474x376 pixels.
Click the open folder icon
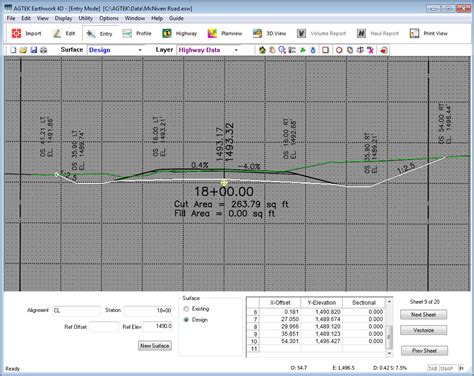[x=23, y=50]
